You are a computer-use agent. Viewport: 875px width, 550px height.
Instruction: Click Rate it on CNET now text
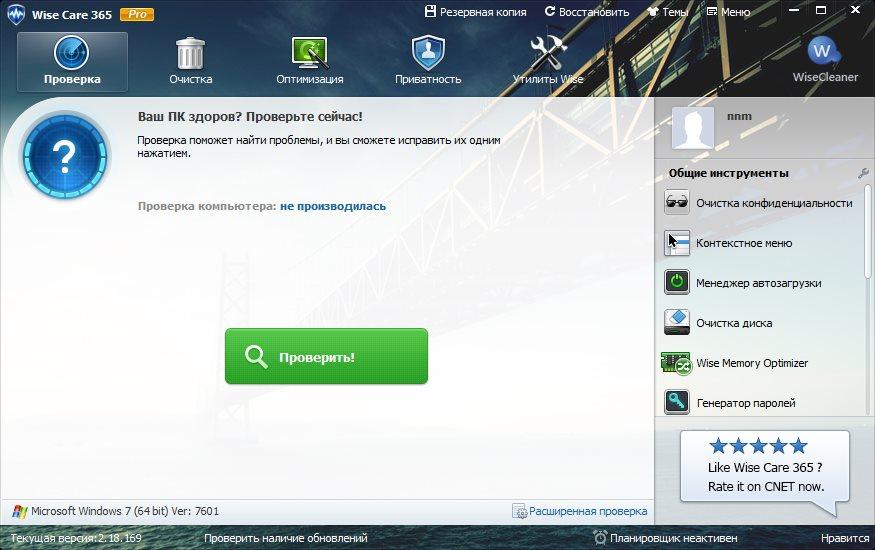(766, 486)
